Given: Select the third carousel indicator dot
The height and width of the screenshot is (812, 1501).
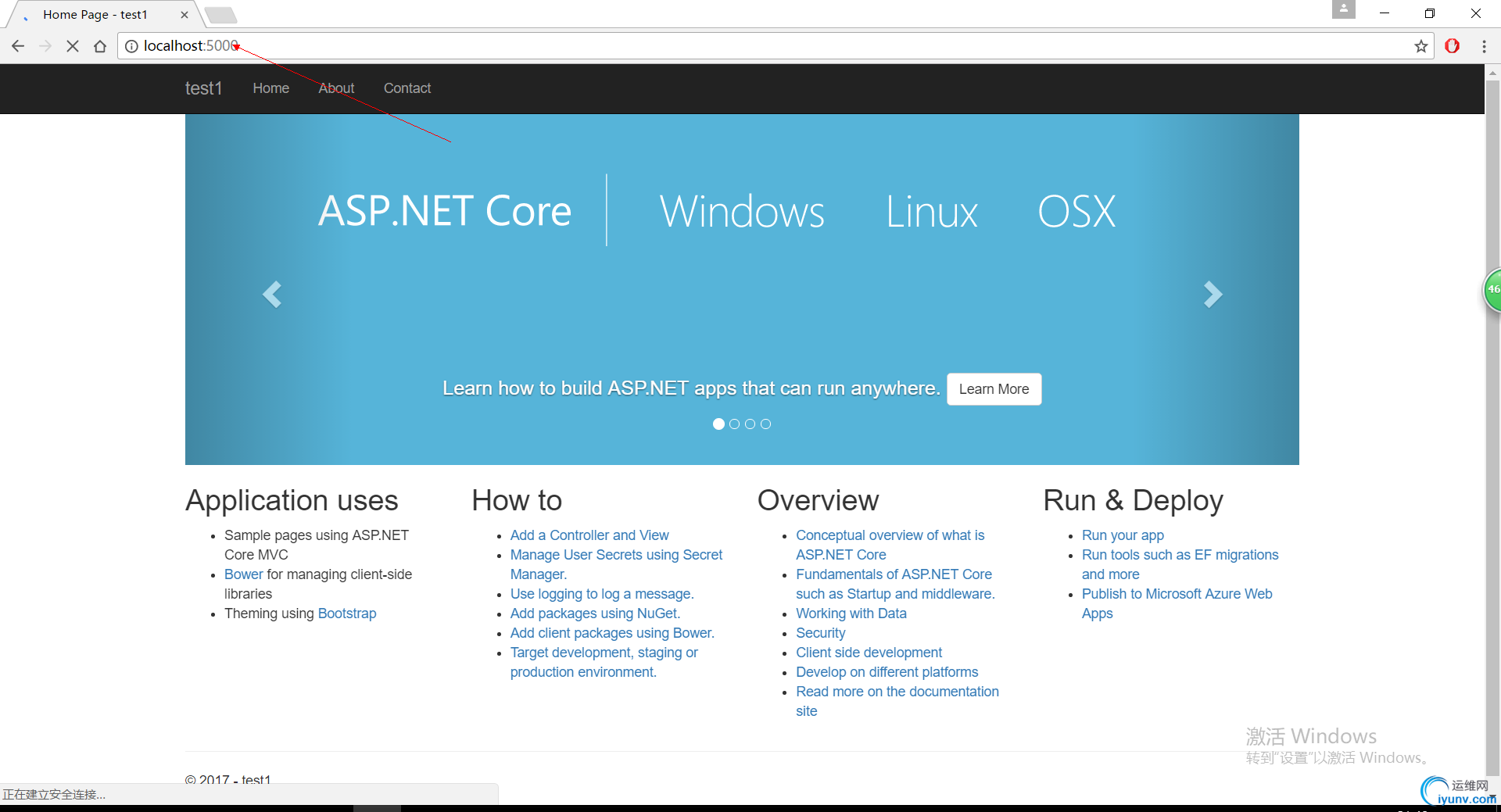Looking at the screenshot, I should 750,424.
